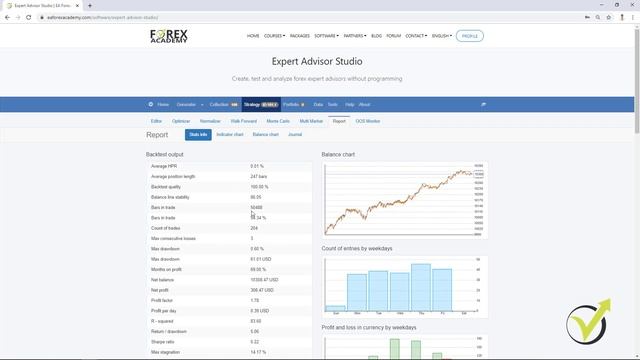Click the Stats info button
This screenshot has height=360, width=640.
[x=198, y=135]
